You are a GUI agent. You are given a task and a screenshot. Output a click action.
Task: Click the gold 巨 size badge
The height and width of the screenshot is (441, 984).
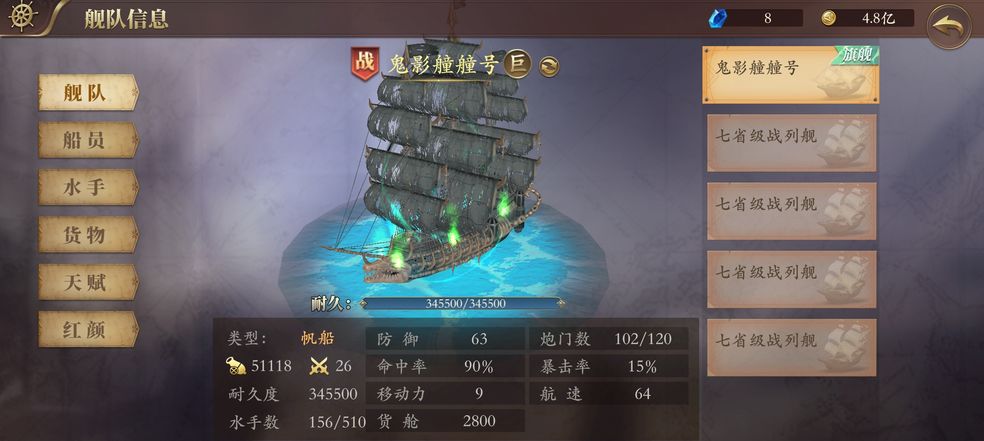click(x=518, y=63)
